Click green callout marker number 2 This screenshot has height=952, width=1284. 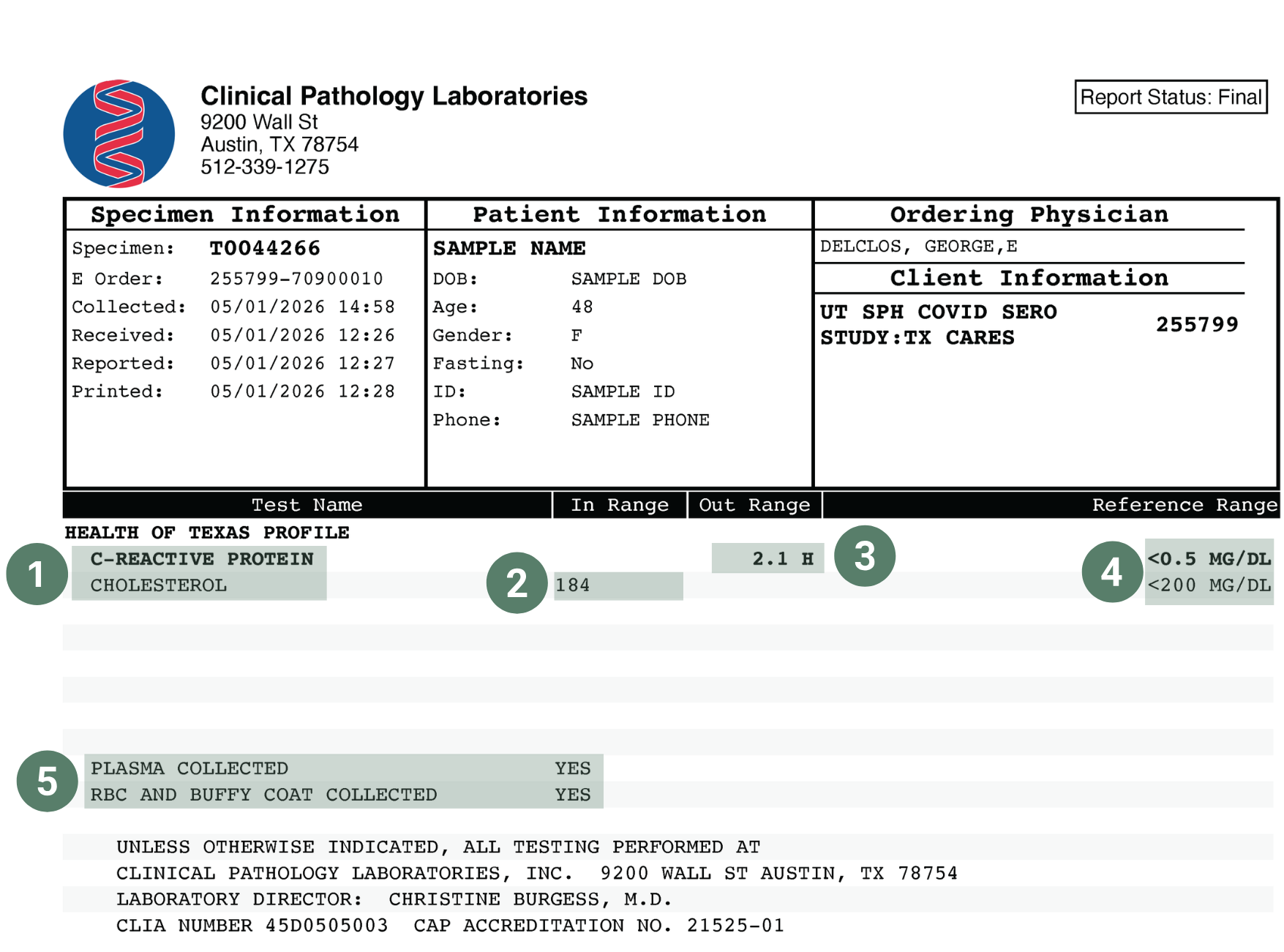click(517, 582)
